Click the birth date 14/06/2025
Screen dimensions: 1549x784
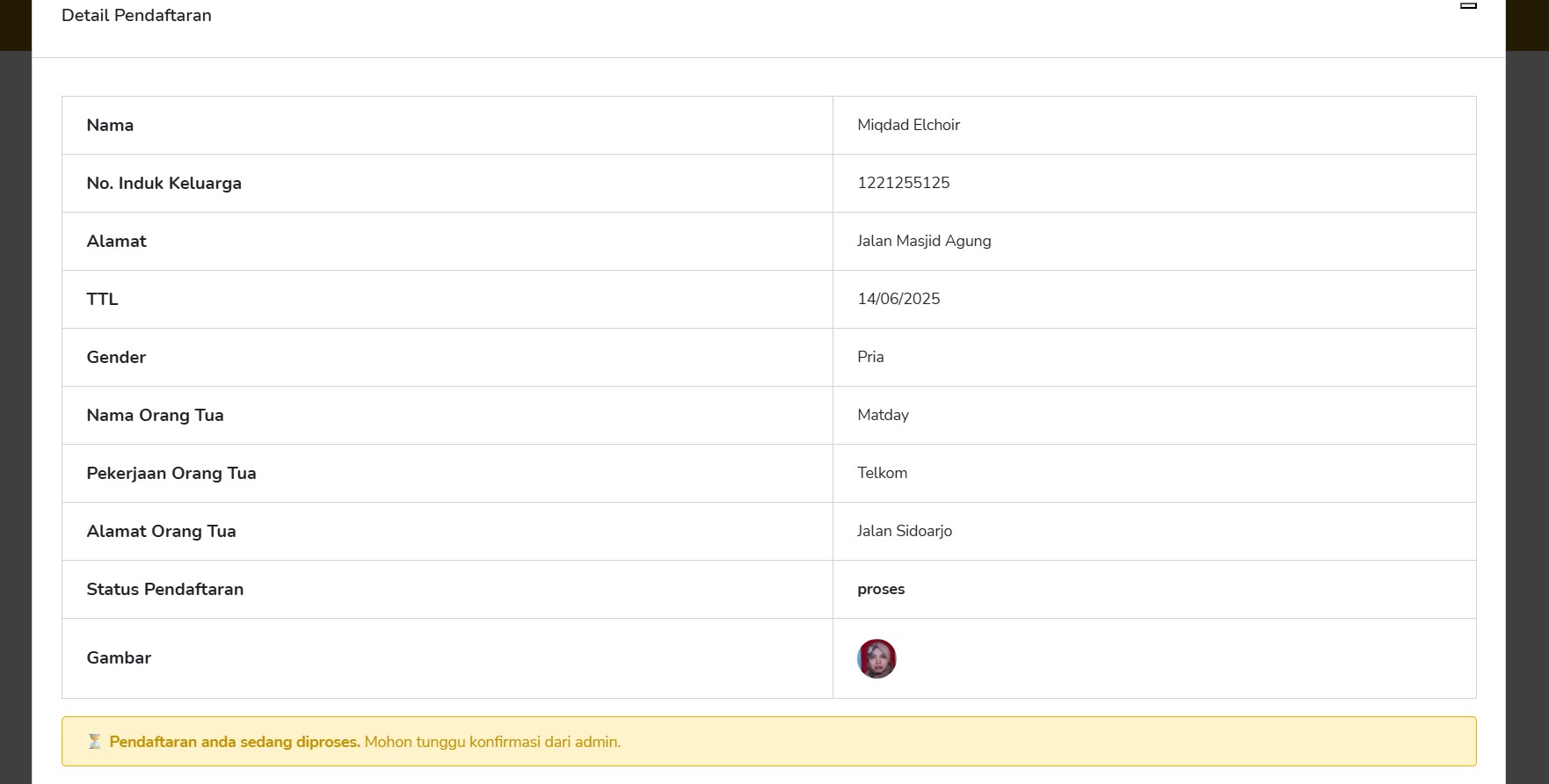tap(898, 299)
